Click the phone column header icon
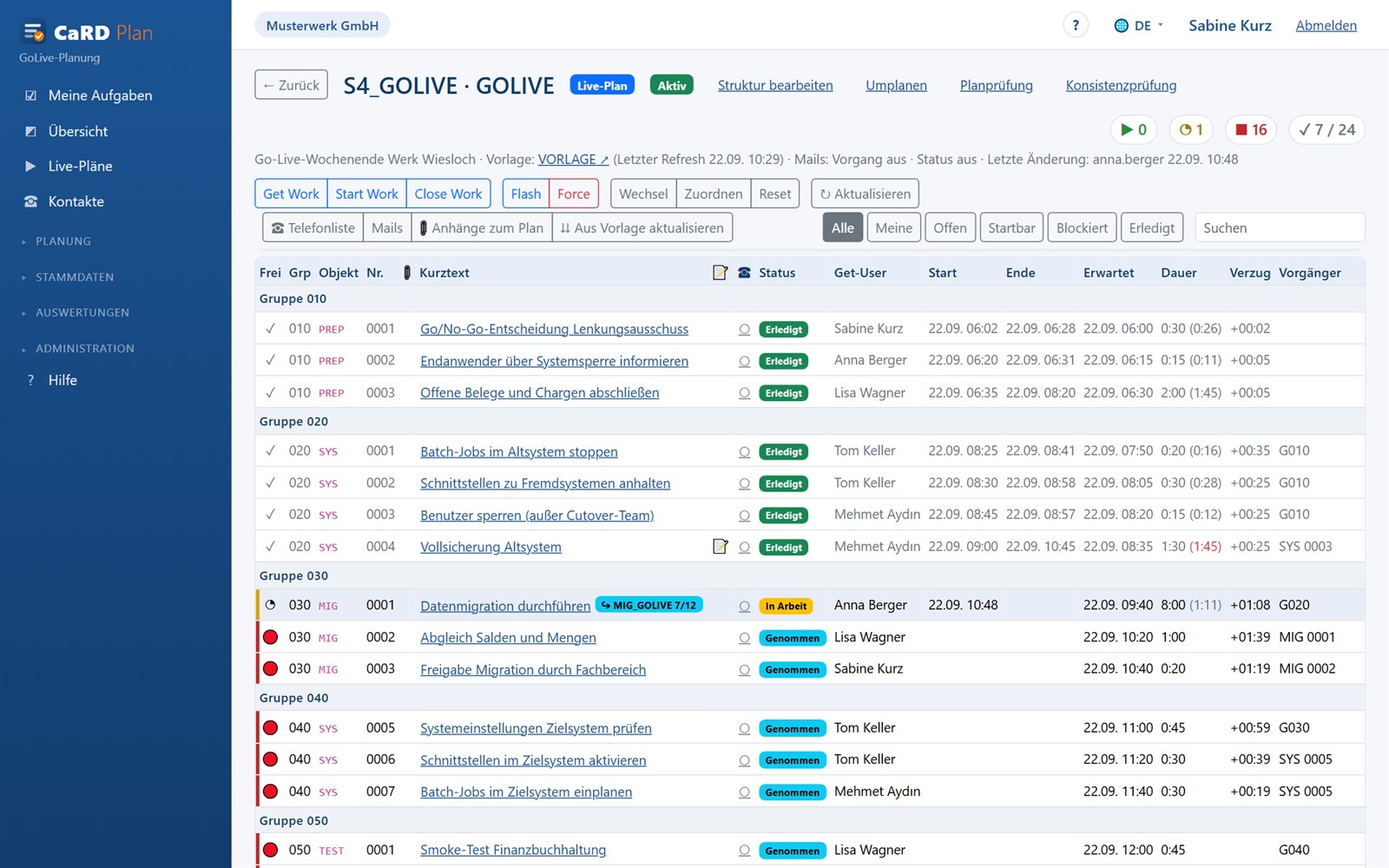The image size is (1389, 868). (744, 273)
